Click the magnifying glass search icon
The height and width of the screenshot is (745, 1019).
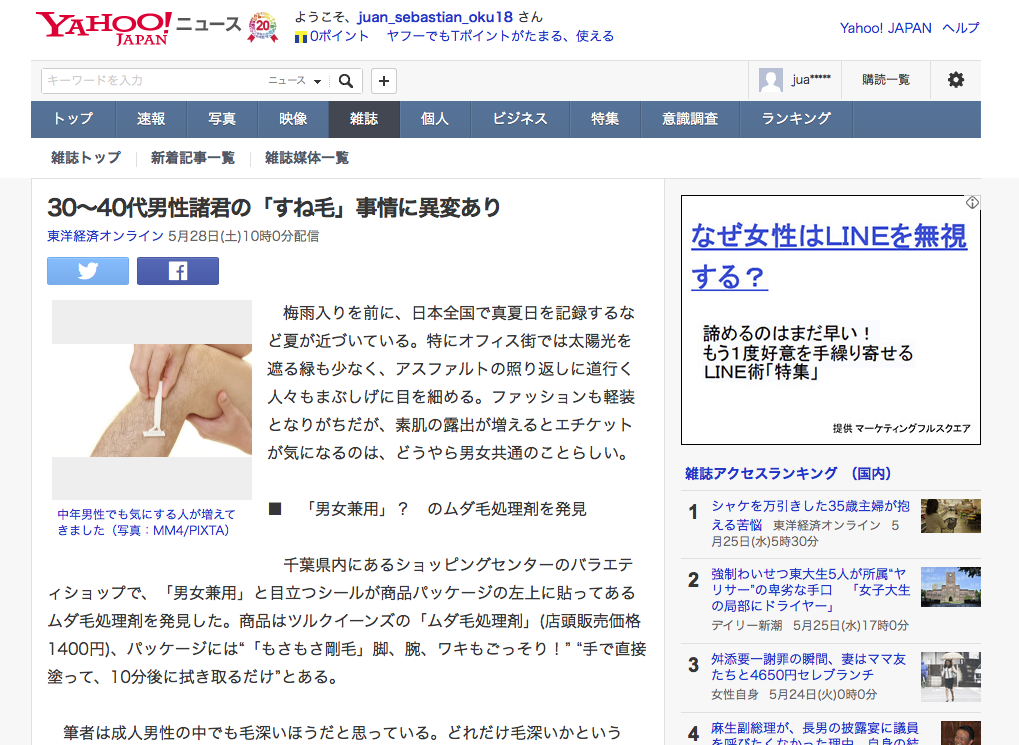345,80
